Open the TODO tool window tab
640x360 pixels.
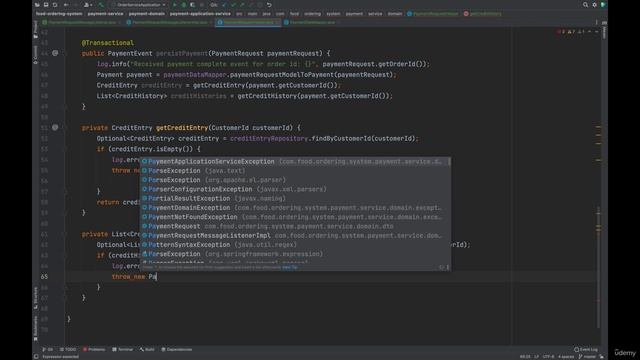coord(68,349)
